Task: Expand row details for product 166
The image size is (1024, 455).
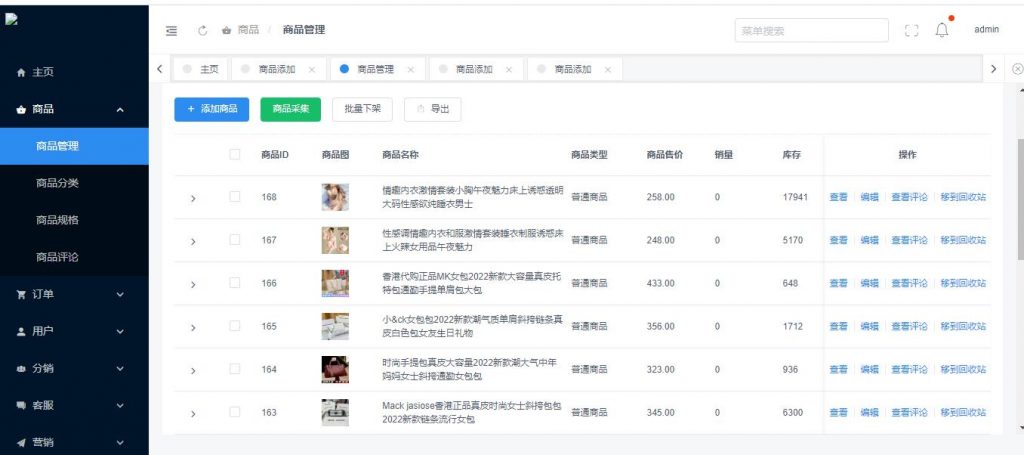Action: [x=193, y=284]
